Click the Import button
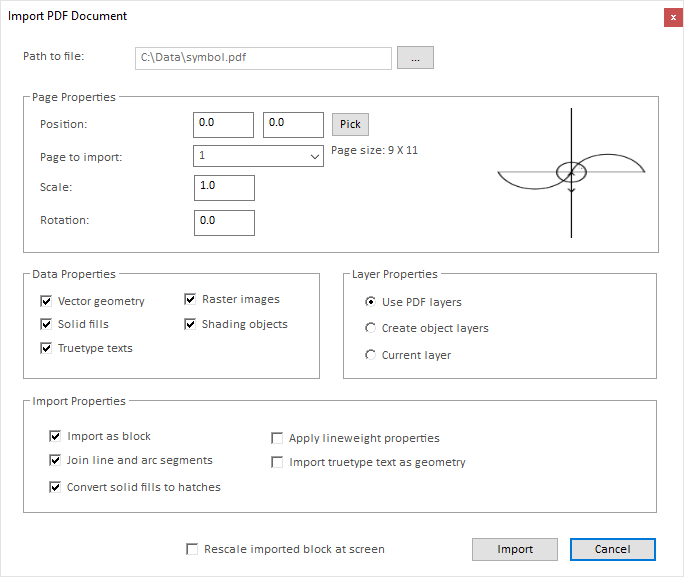684x577 pixels. tap(515, 549)
